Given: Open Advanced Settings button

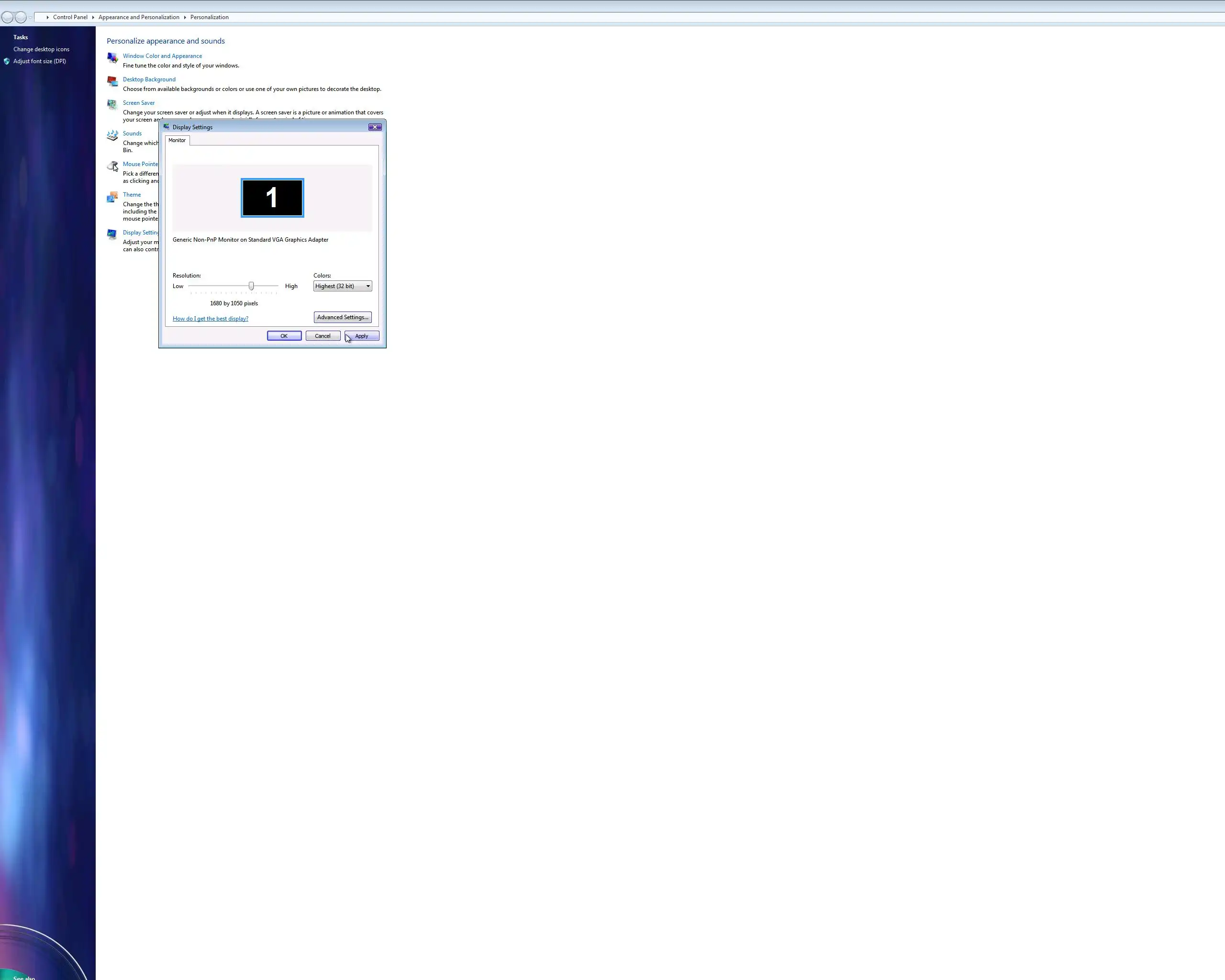Looking at the screenshot, I should (343, 318).
